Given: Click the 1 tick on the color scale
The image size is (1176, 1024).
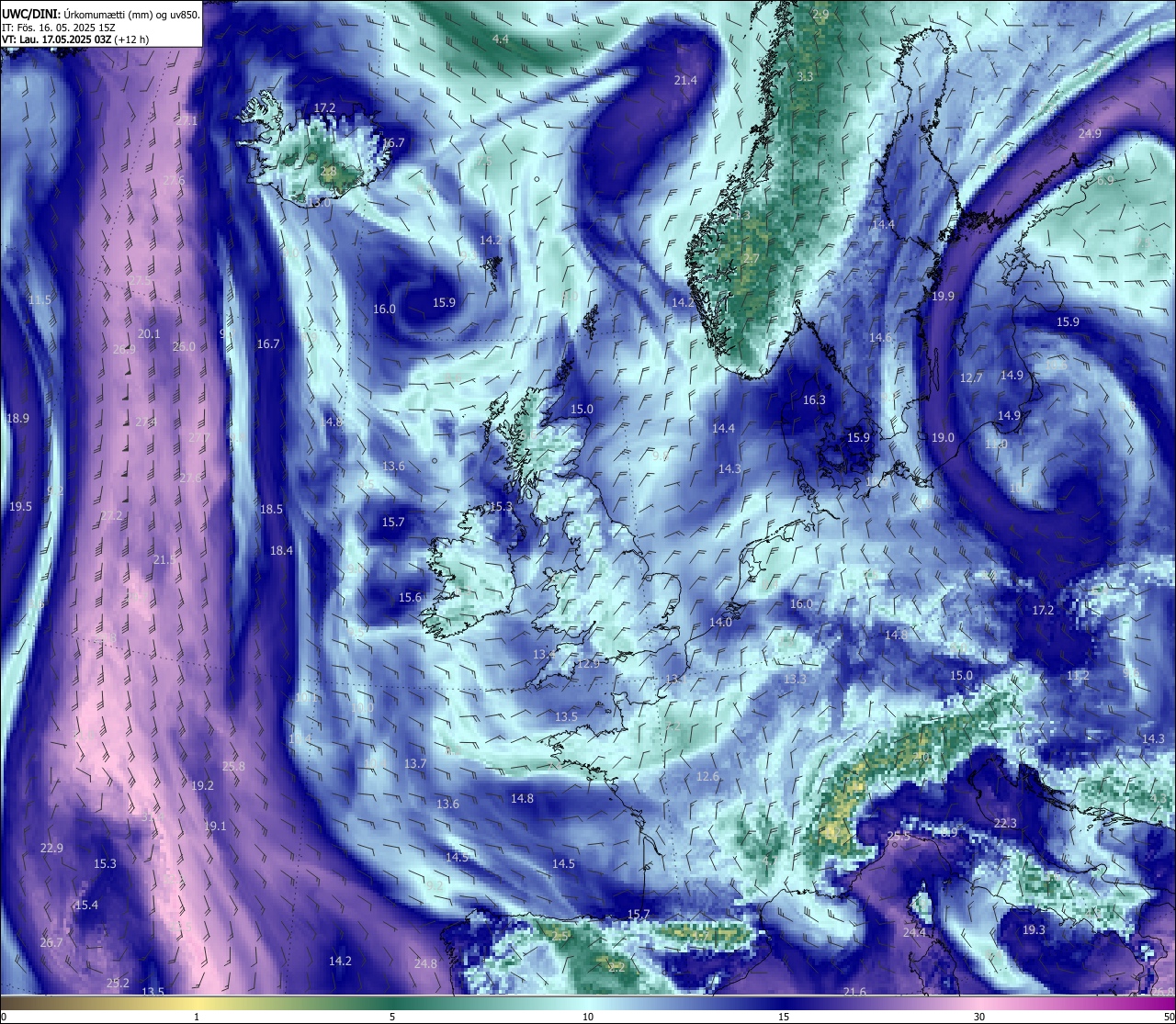Looking at the screenshot, I should [197, 1017].
